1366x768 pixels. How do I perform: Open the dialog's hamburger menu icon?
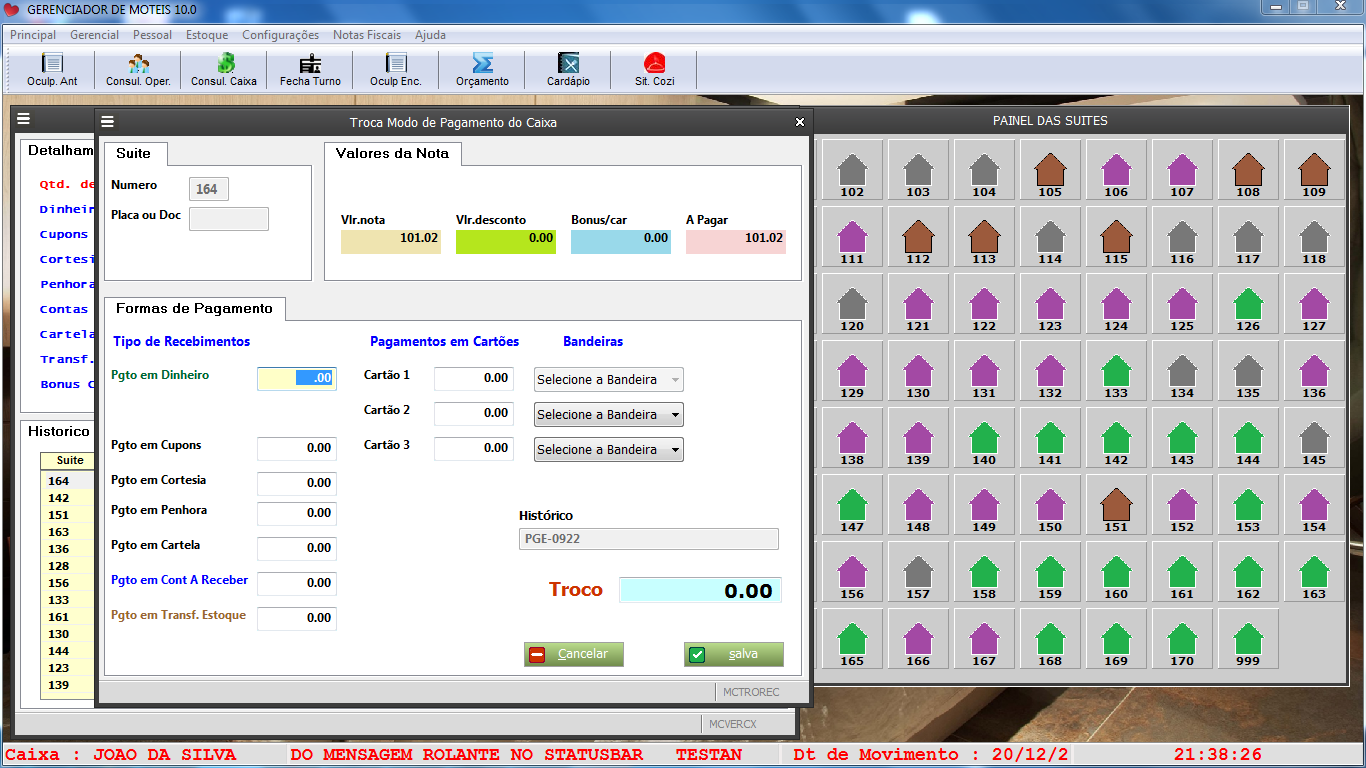point(108,122)
